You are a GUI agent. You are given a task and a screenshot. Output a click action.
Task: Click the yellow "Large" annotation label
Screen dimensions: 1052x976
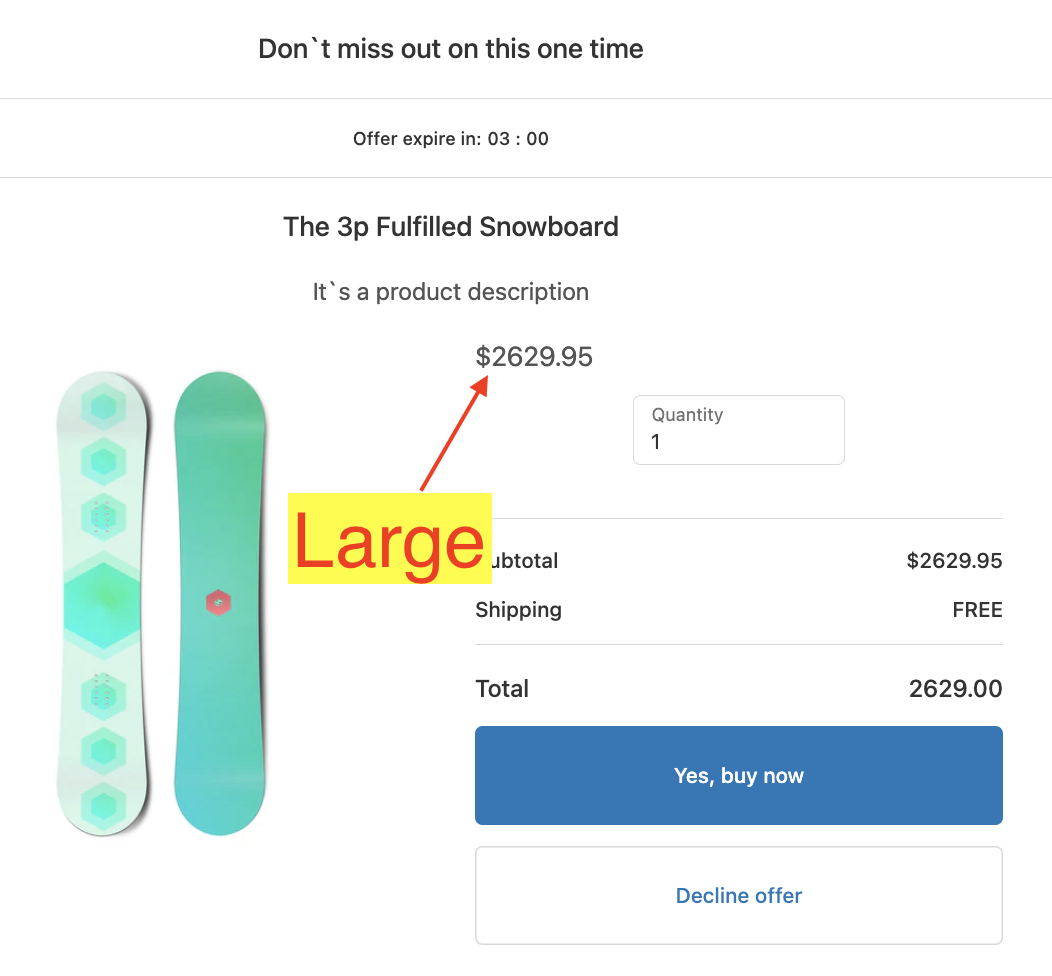click(x=389, y=538)
